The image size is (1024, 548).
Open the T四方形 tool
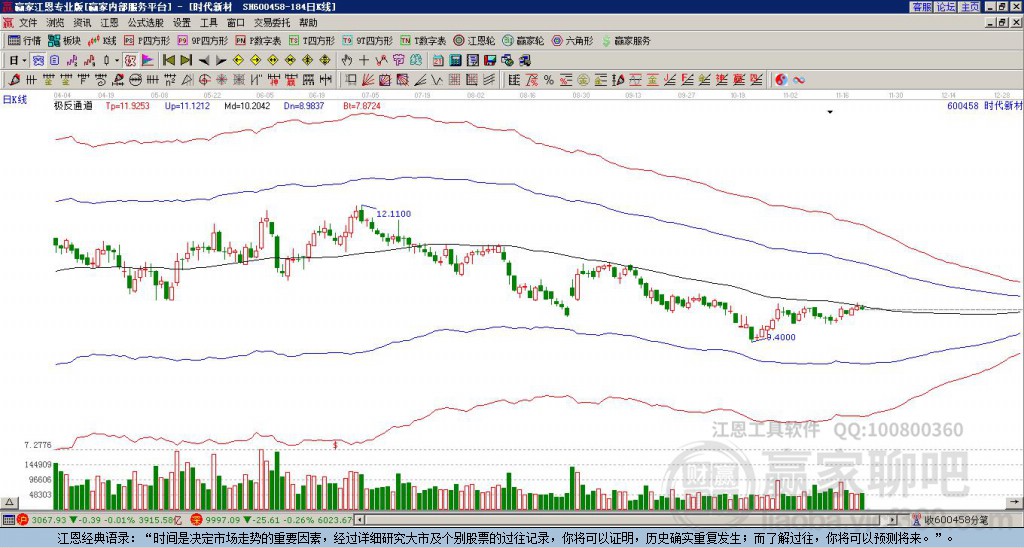pyautogui.click(x=312, y=41)
